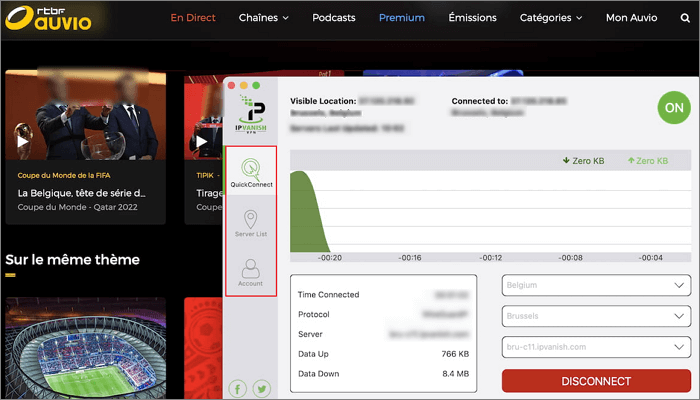Click the Data Down 8.4 MB value
700x400 pixels.
(x=455, y=374)
